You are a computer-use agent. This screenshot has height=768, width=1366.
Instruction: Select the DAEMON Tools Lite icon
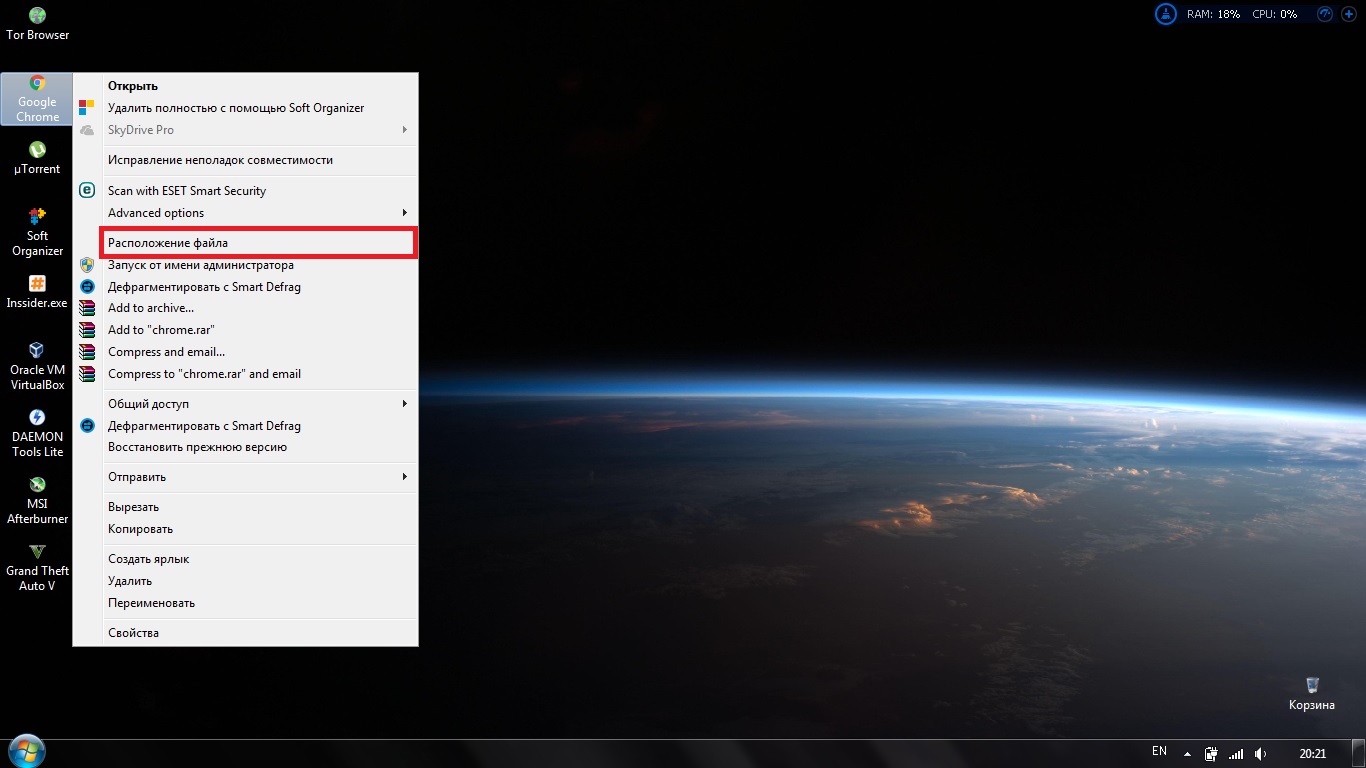37,432
